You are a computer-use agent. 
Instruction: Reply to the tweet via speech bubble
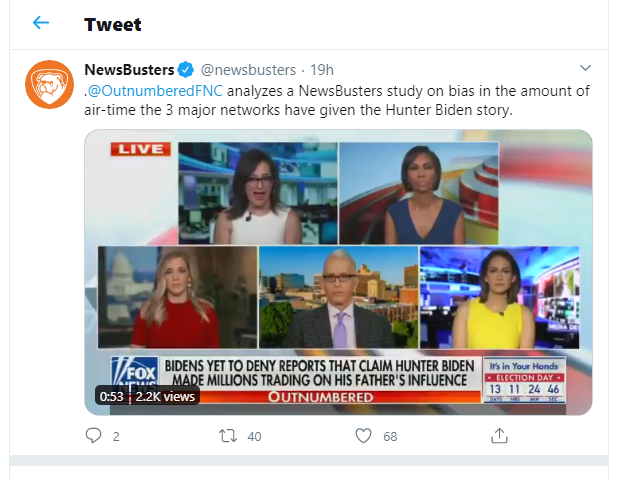[x=93, y=436]
